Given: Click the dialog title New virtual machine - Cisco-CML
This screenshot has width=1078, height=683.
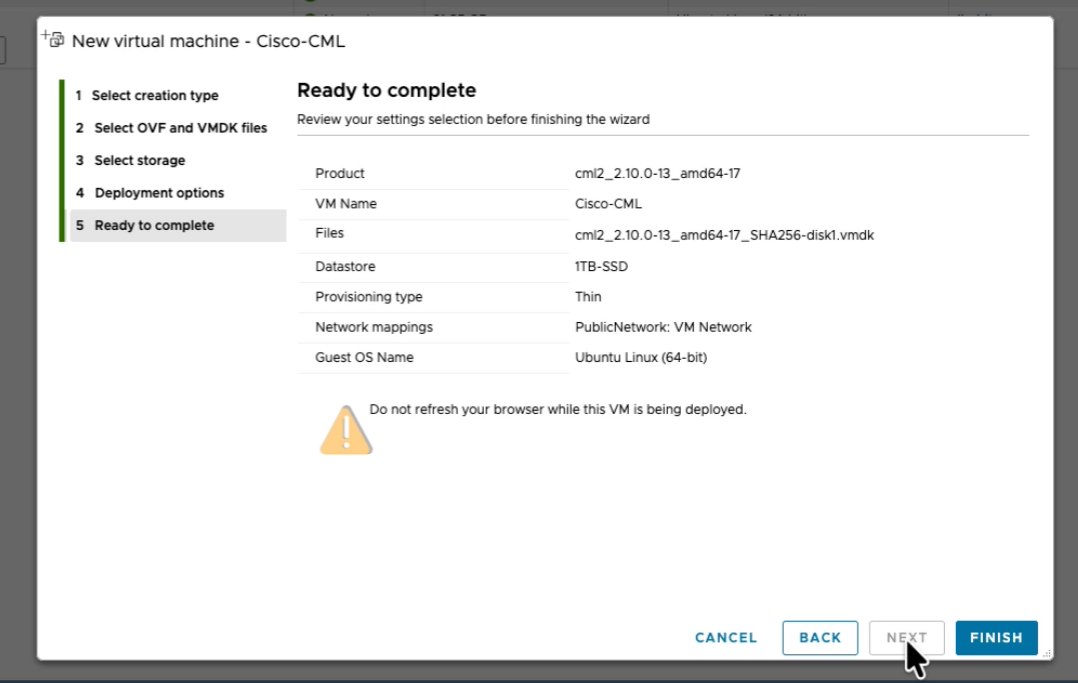Looking at the screenshot, I should 208,41.
